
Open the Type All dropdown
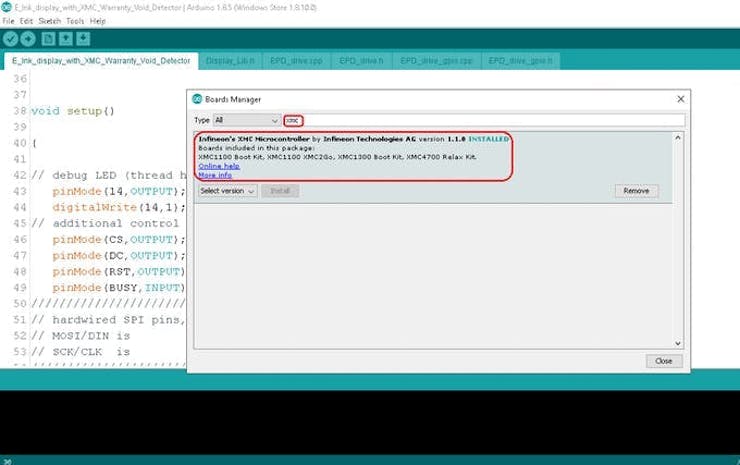tap(247, 120)
